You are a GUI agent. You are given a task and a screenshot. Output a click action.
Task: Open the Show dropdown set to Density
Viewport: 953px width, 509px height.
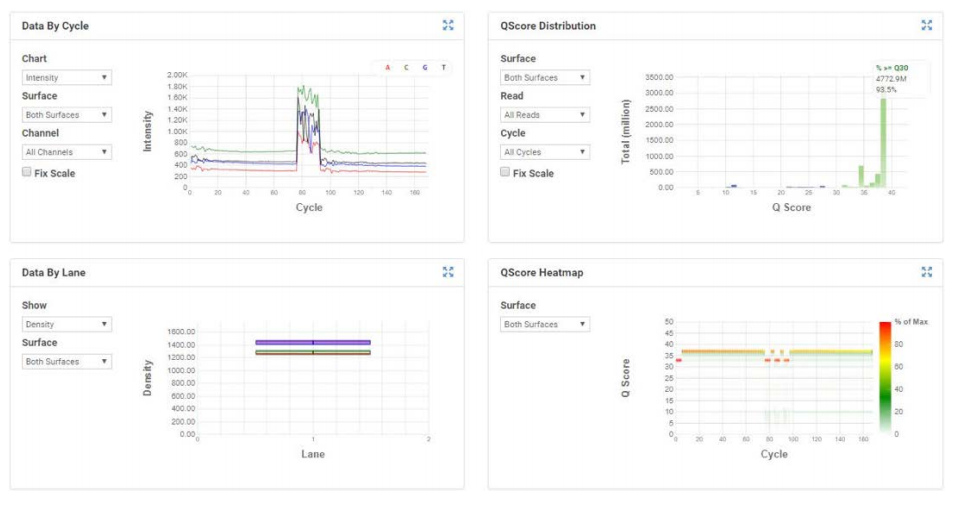[x=67, y=324]
